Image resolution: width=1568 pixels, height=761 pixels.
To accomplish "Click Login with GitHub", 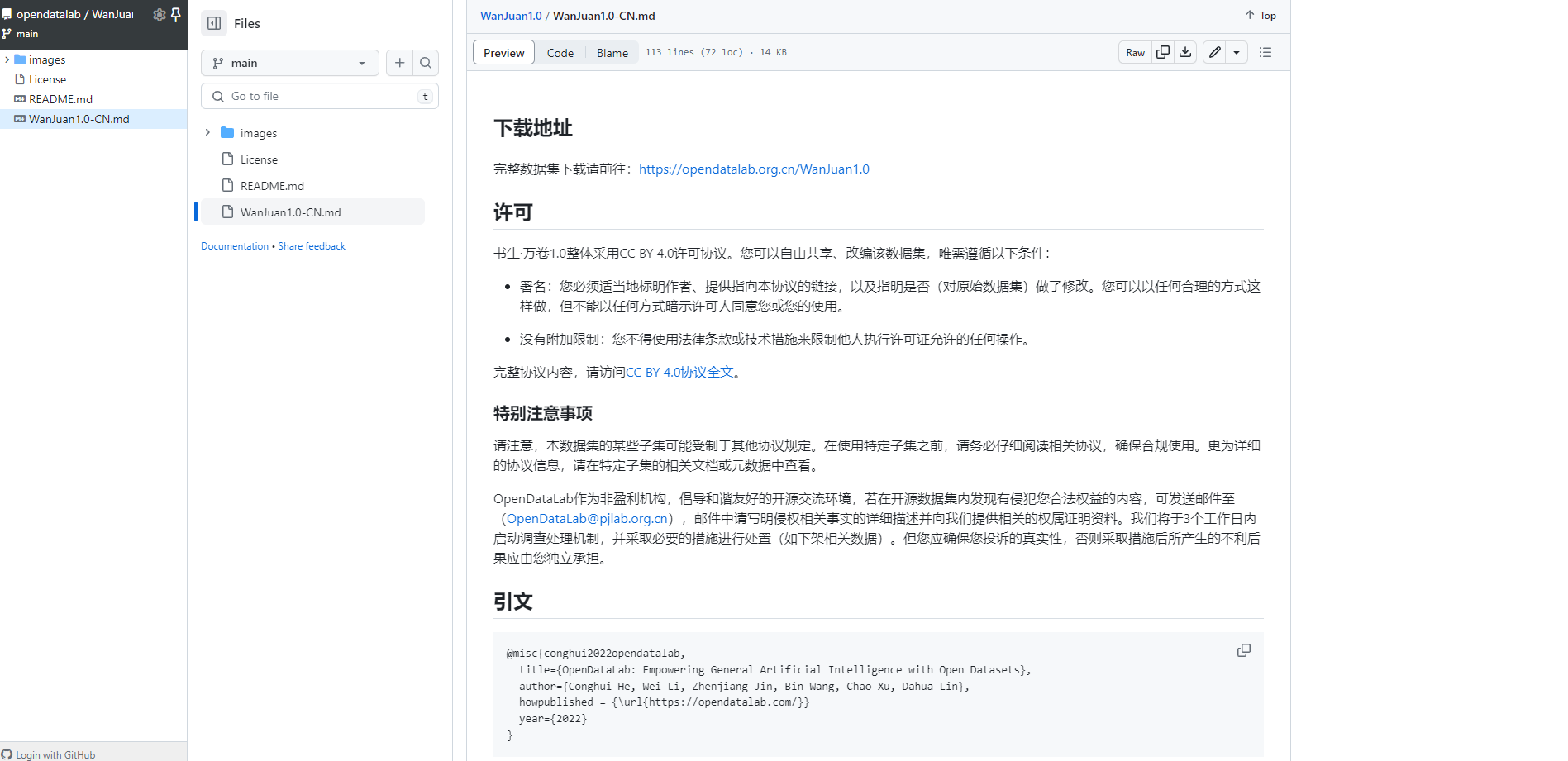I will [49, 754].
